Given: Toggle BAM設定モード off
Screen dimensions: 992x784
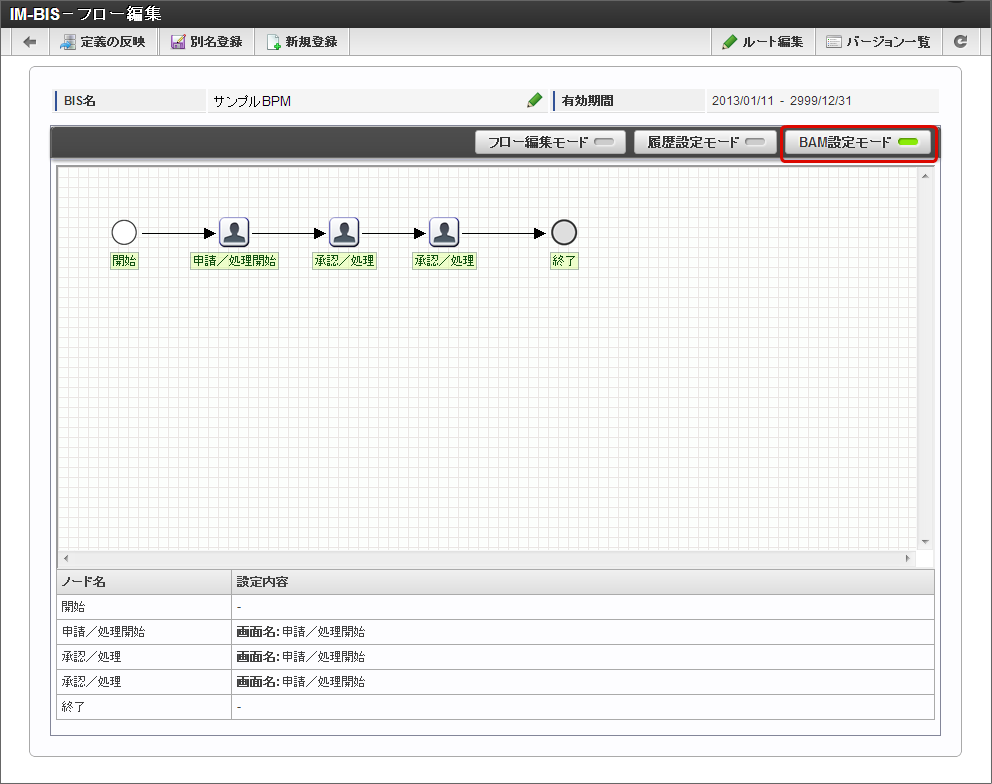Looking at the screenshot, I should coord(859,143).
